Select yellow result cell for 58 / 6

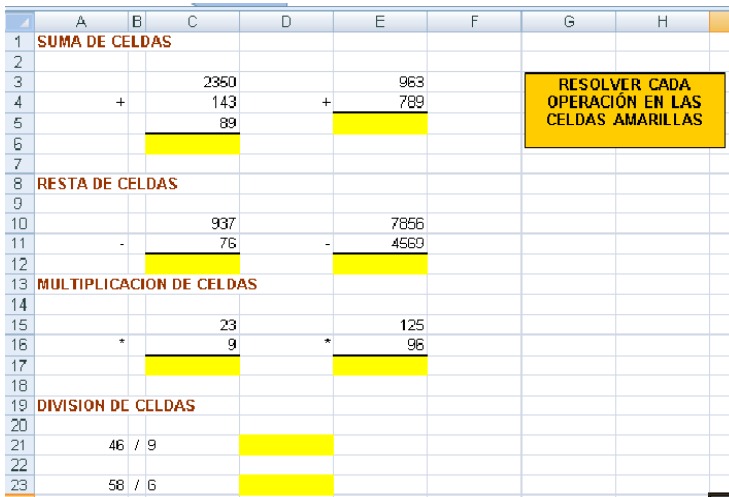click(286, 485)
